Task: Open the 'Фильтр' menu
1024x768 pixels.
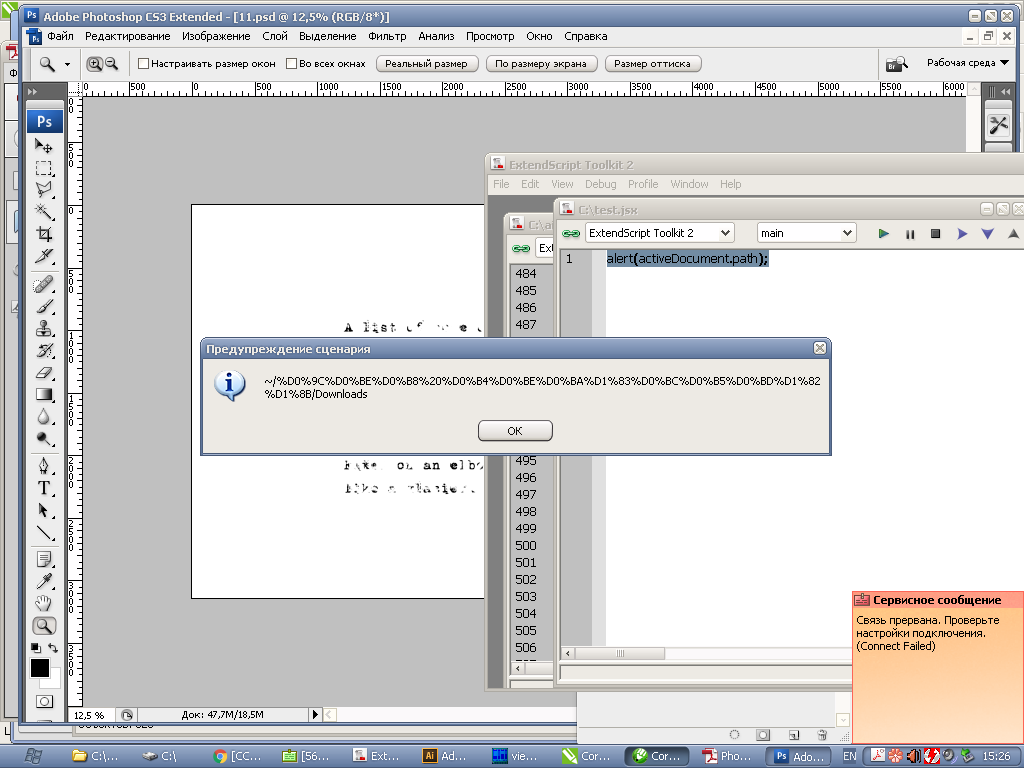Action: pos(387,37)
